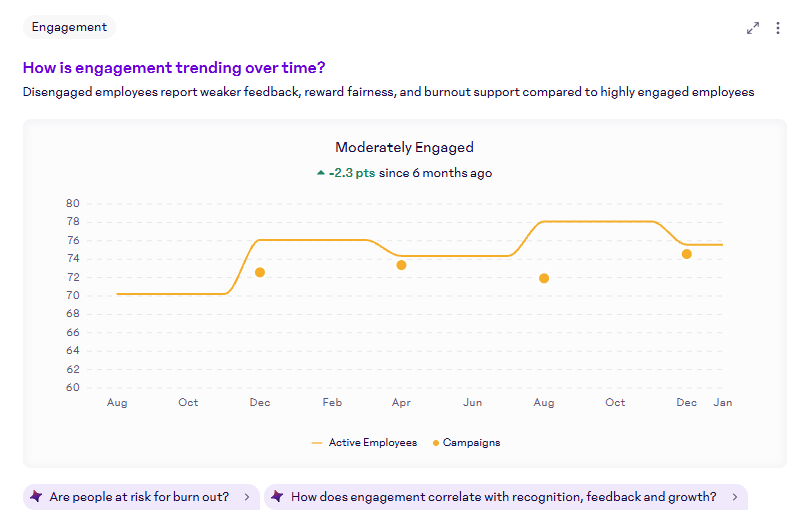This screenshot has height=518, width=811.
Task: Open 'Are people at risk for burn out?'
Action: coord(139,497)
